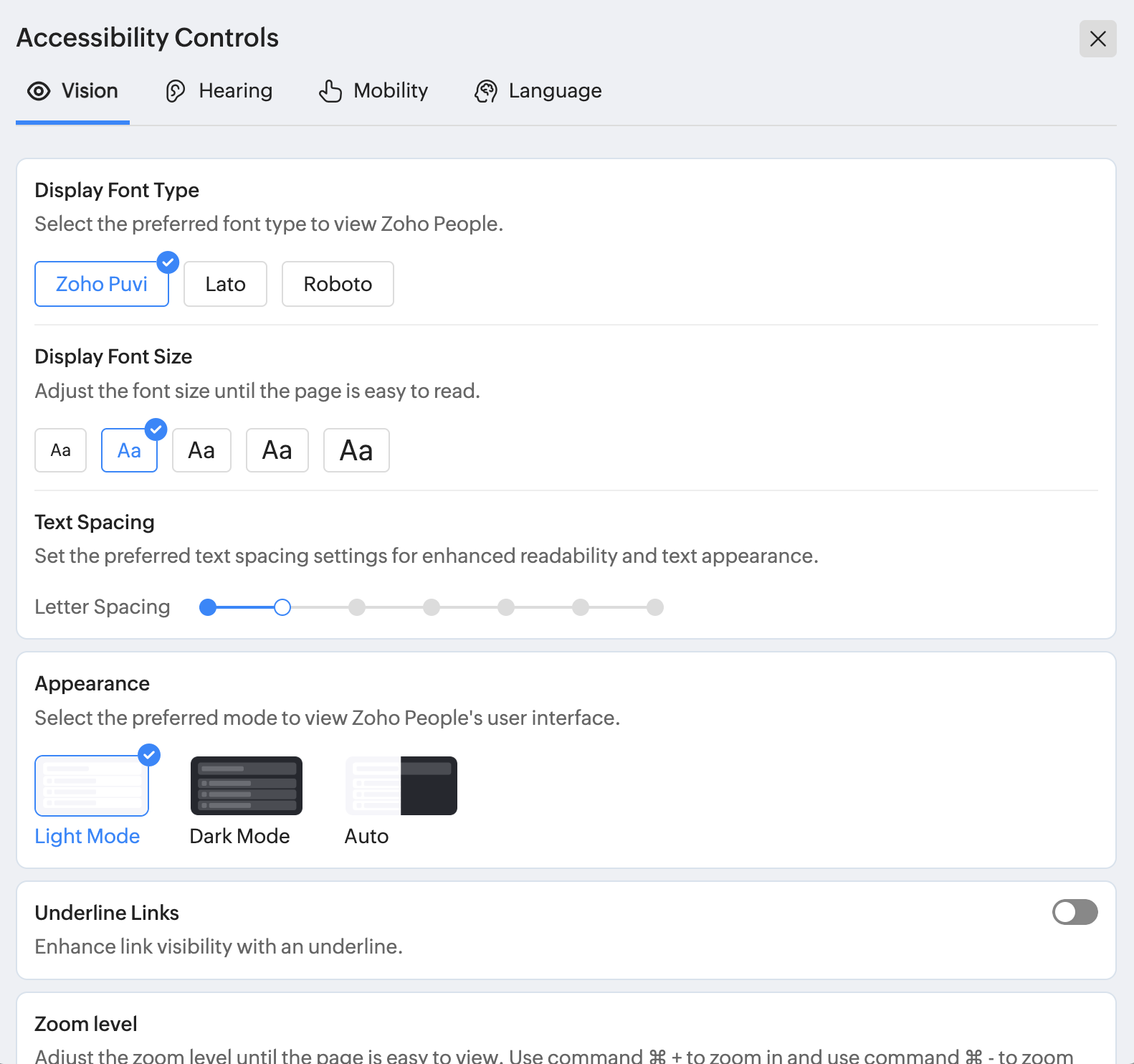
Task: Enable the Underline Links toggle
Action: click(x=1075, y=912)
